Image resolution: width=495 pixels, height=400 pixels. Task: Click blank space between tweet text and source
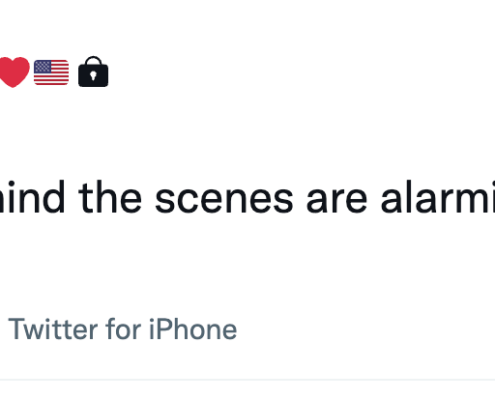tap(247, 263)
